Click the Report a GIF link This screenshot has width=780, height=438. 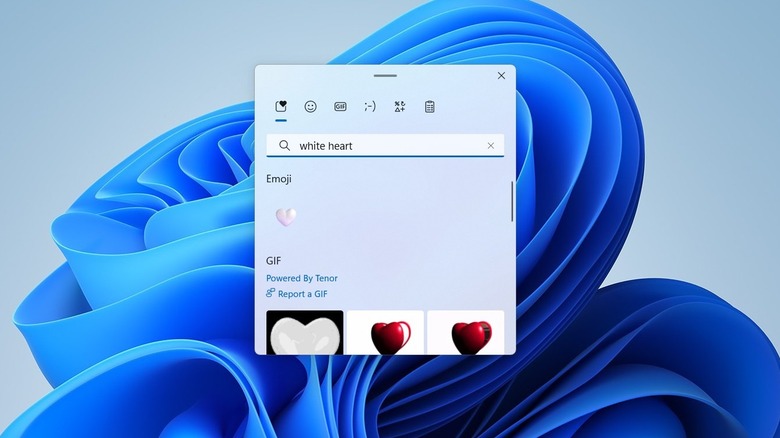click(297, 294)
